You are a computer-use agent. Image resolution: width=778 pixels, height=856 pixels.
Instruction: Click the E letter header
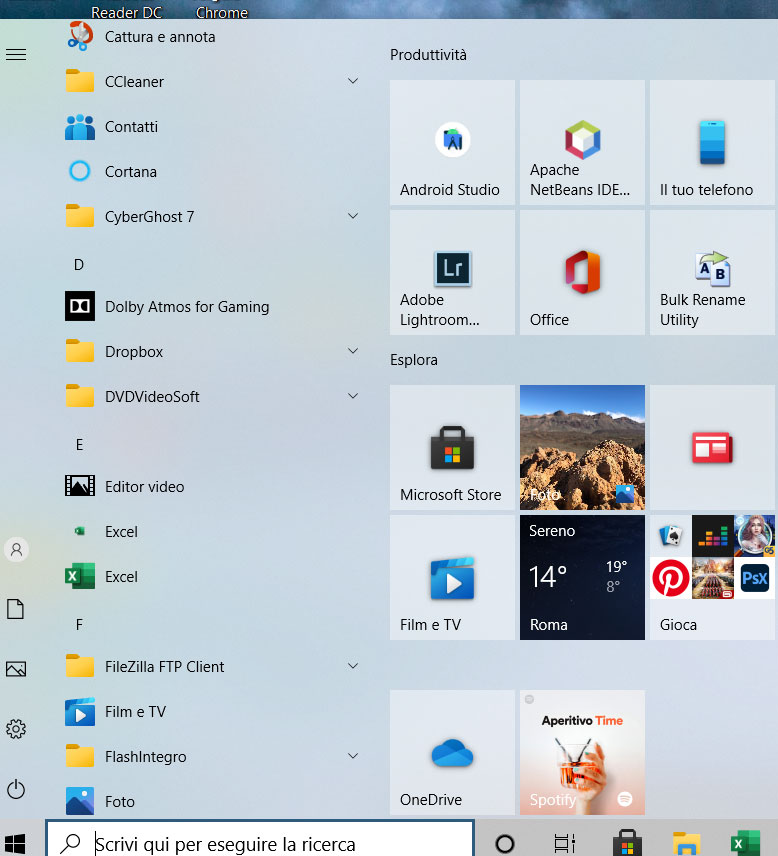(79, 445)
